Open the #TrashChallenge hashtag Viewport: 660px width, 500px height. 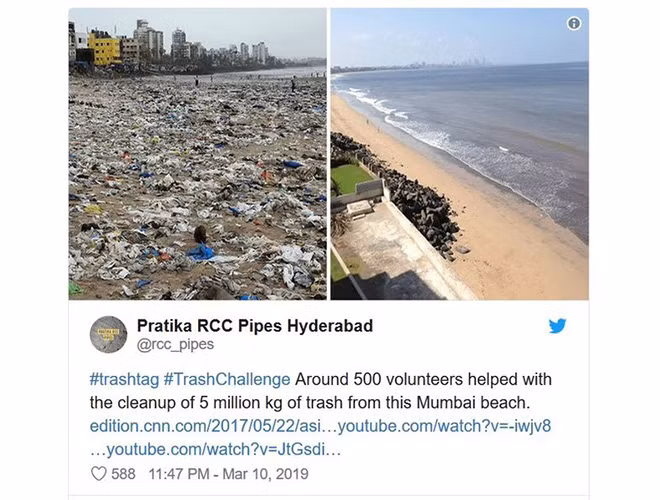(227, 380)
